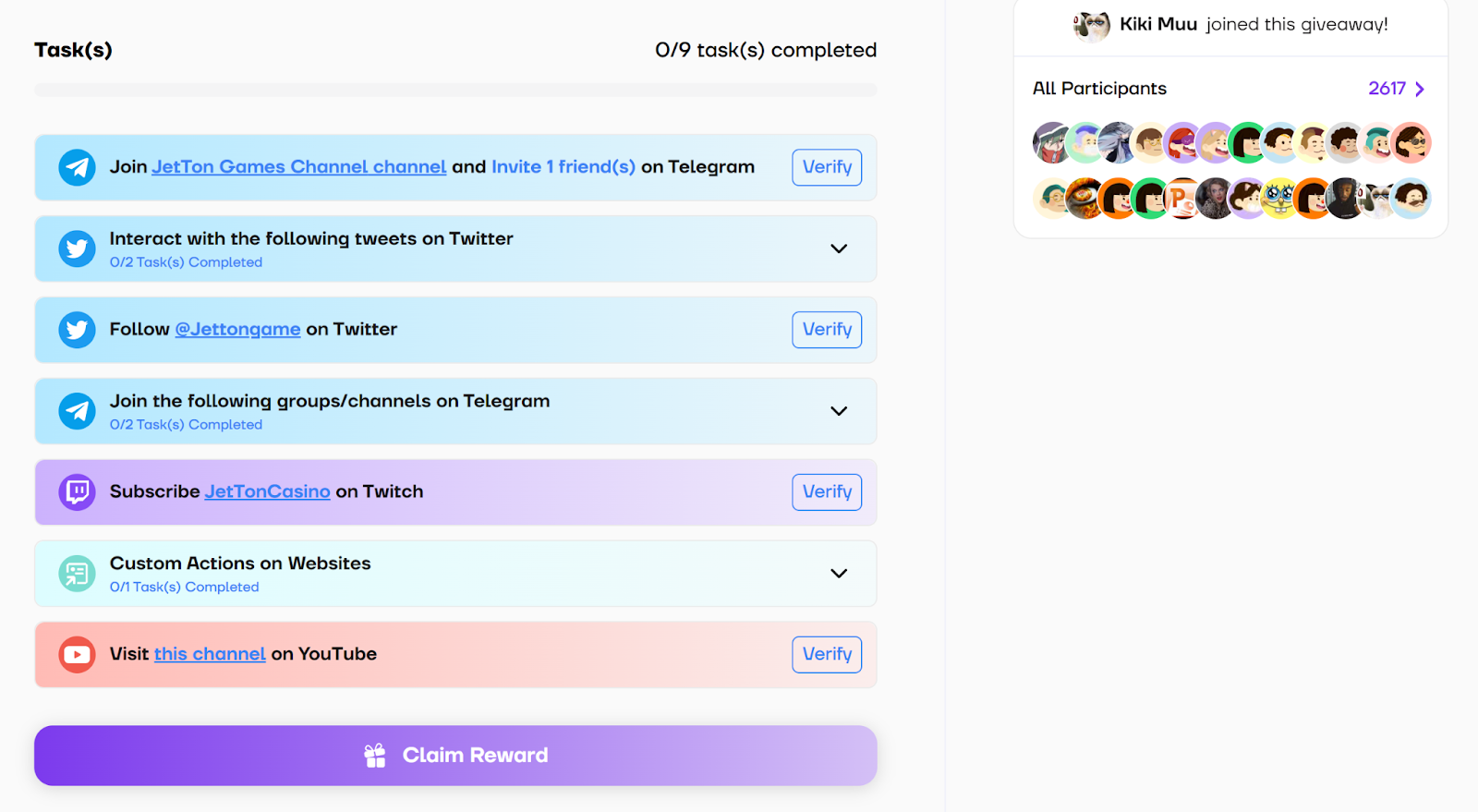Expand Interact with the following tweets task
Image resolution: width=1478 pixels, height=812 pixels.
[x=838, y=248]
